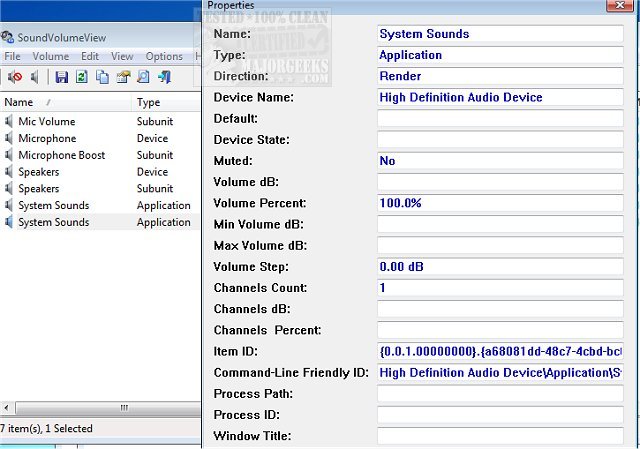640x449 pixels.
Task: Click the Device Name value field
Action: pyautogui.click(x=499, y=98)
